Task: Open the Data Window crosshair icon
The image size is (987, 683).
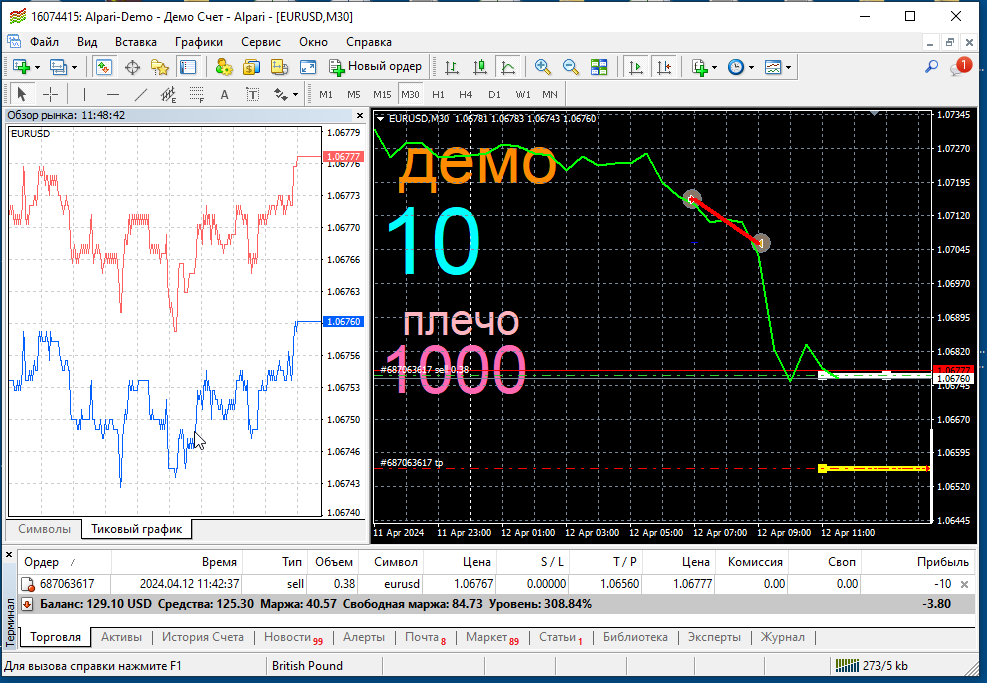Action: (x=132, y=67)
